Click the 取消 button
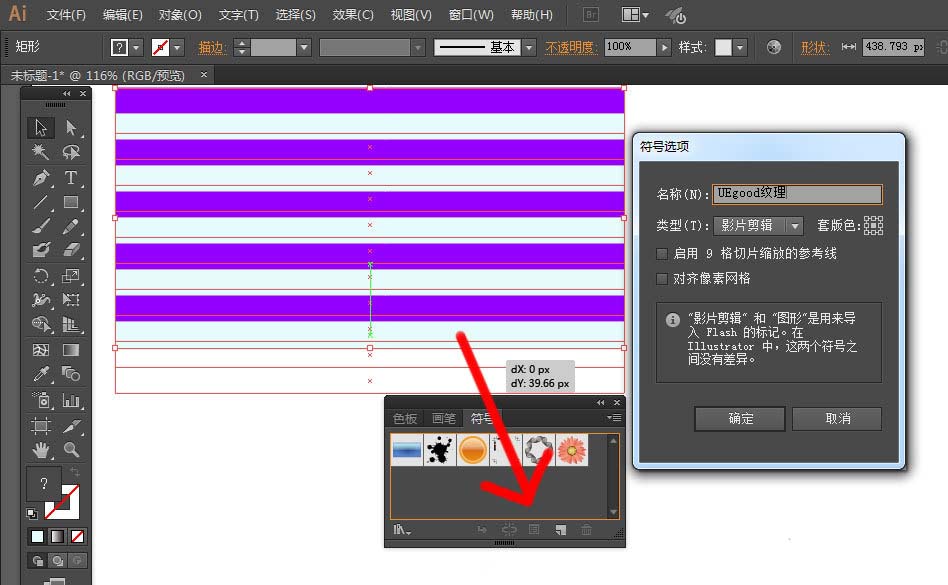The image size is (948, 585). coord(836,418)
